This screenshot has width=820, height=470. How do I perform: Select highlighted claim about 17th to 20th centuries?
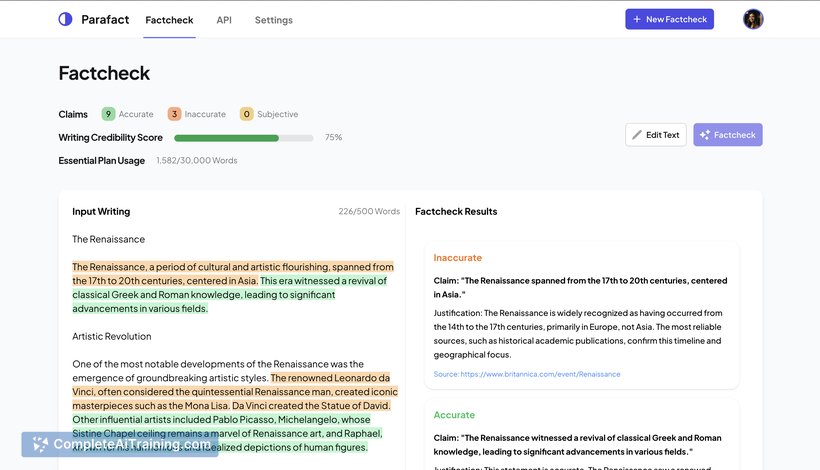pos(233,273)
